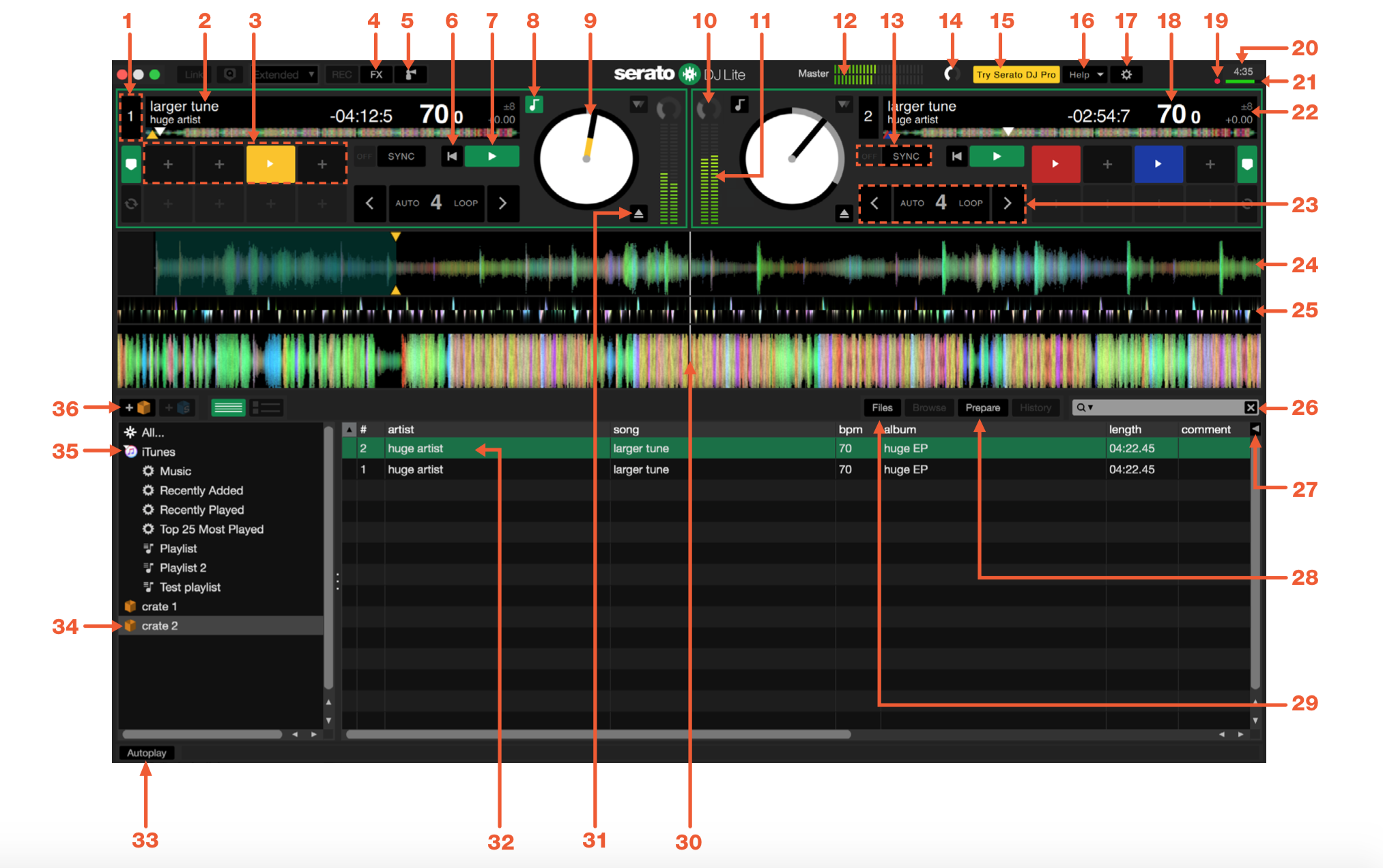This screenshot has height=868, width=1383.
Task: Click the Files tab in library panel
Action: pos(877,406)
